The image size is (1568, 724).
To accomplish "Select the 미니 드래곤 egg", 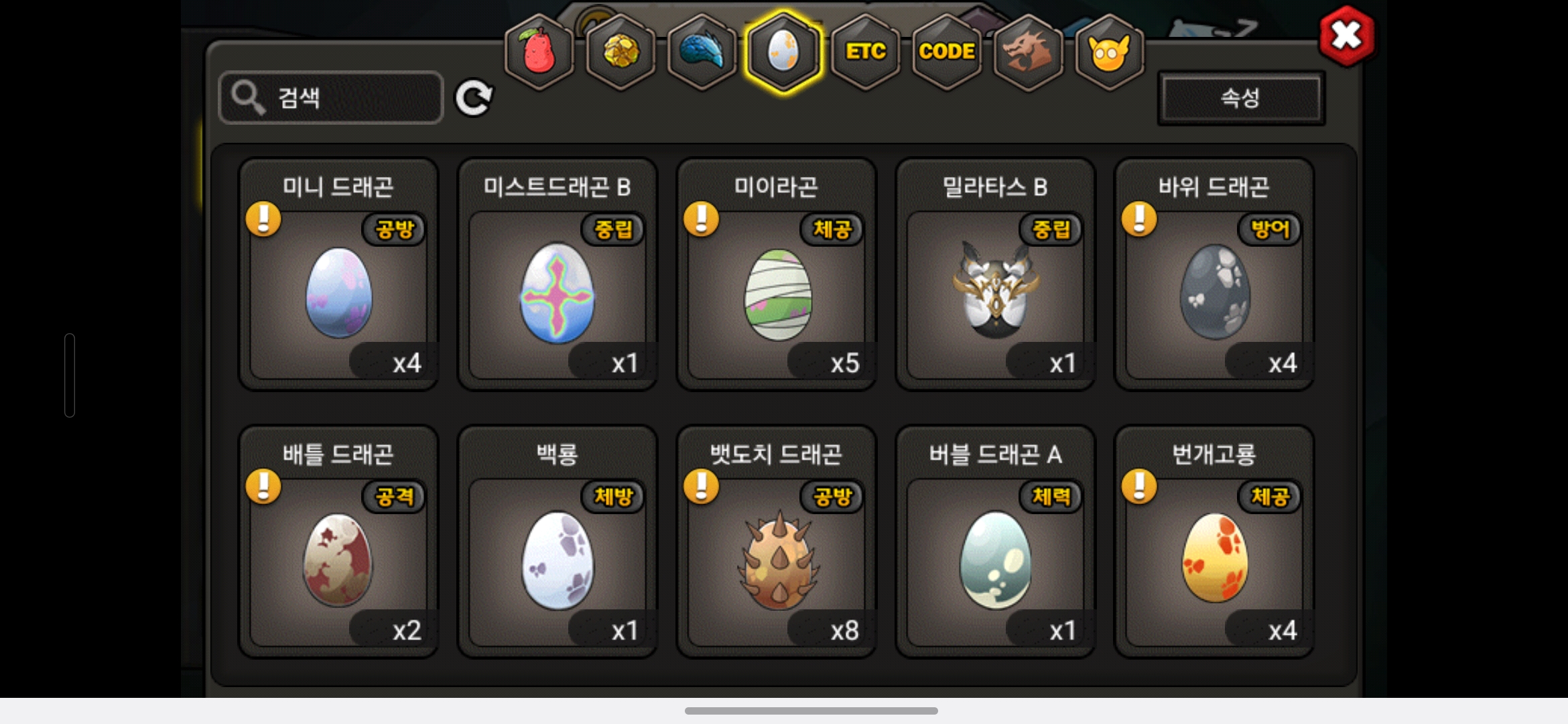I will pos(338,274).
